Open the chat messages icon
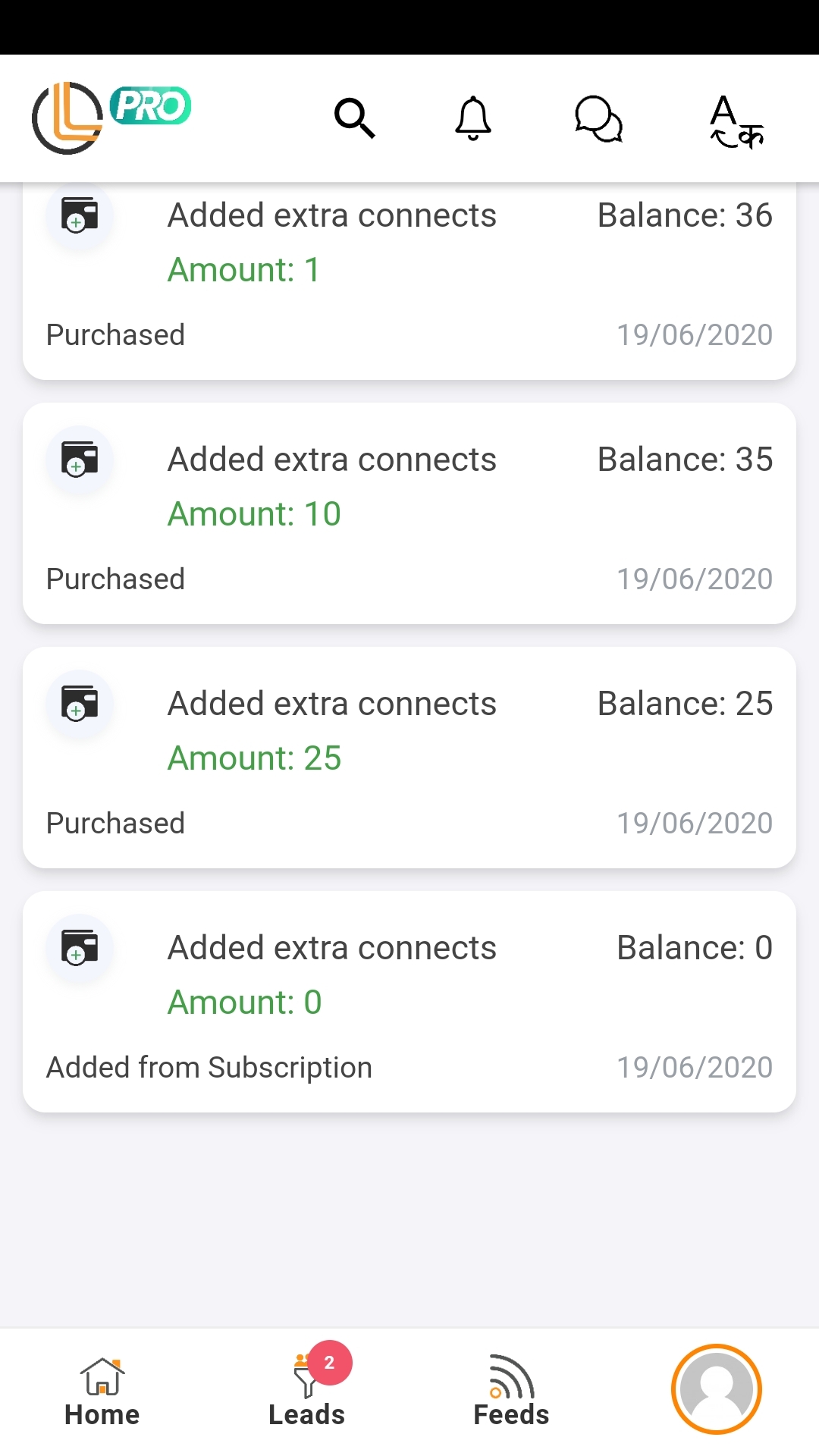Image resolution: width=819 pixels, height=1456 pixels. pos(598,119)
